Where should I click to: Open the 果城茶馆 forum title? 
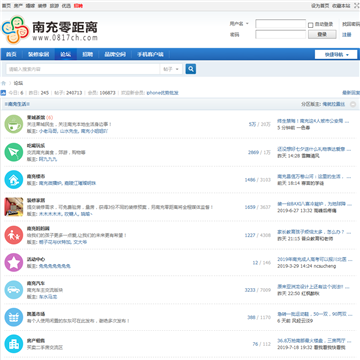36,118
